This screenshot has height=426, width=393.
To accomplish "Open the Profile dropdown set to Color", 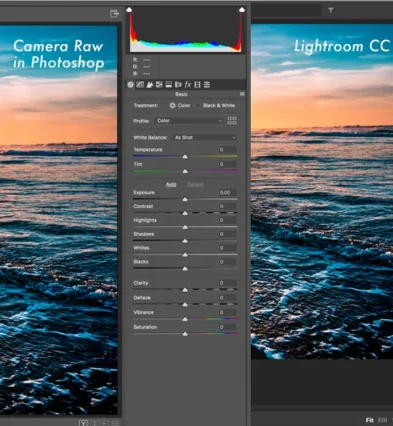I will pos(189,121).
